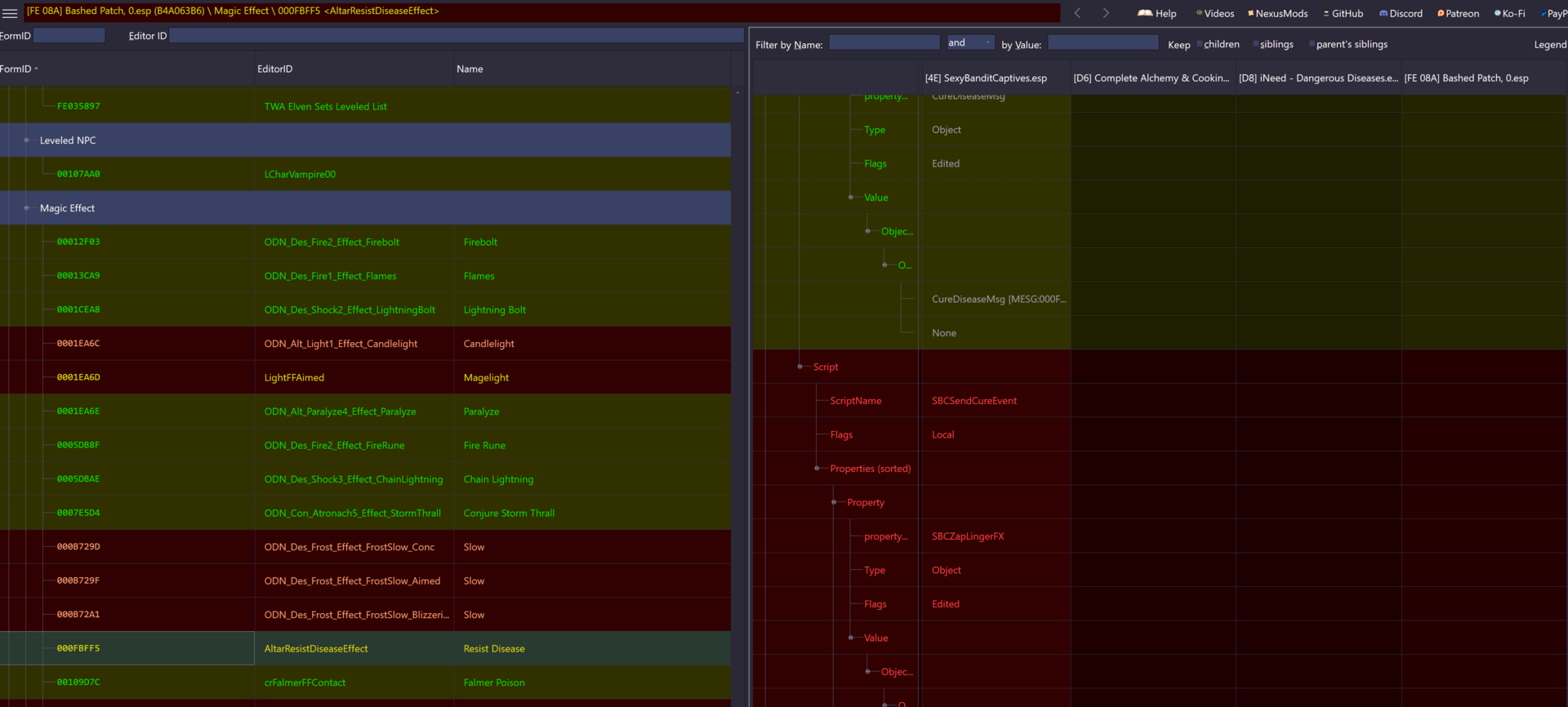
Task: Collapse the Magic Effect group
Action: click(x=26, y=208)
